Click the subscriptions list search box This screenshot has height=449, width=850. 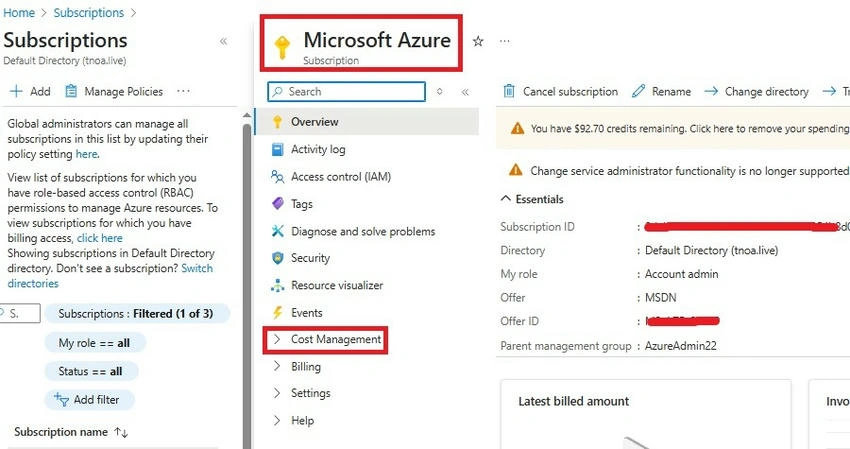(20, 313)
